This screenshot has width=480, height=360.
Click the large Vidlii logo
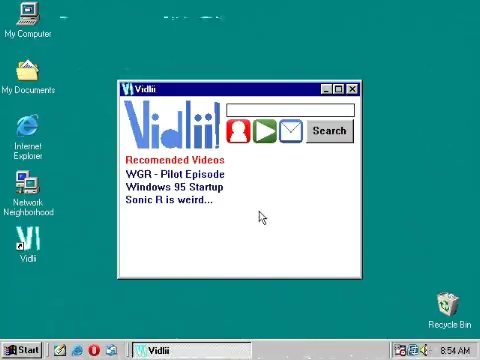click(x=172, y=124)
